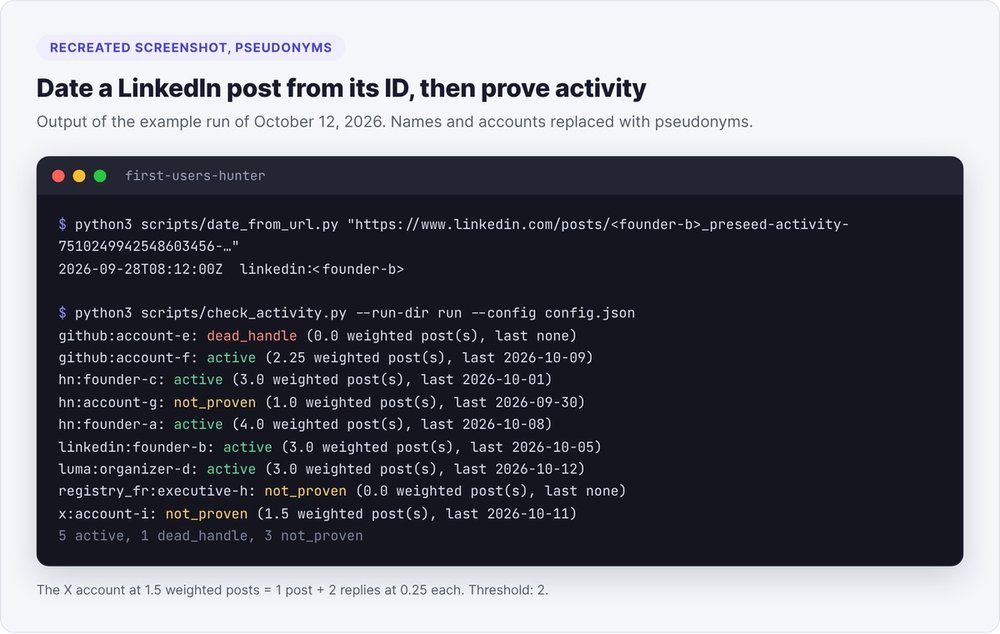
Task: Click the hn:founder-a row with 4.0 weighted posts
Action: [x=305, y=424]
